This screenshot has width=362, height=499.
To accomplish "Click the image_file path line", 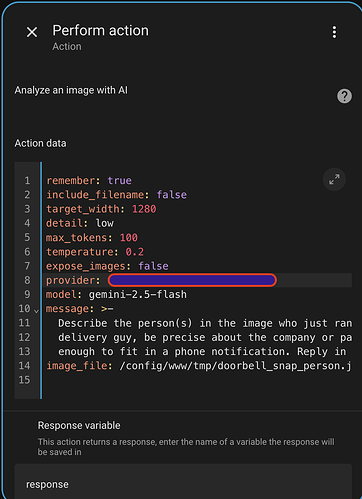I will 199,366.
